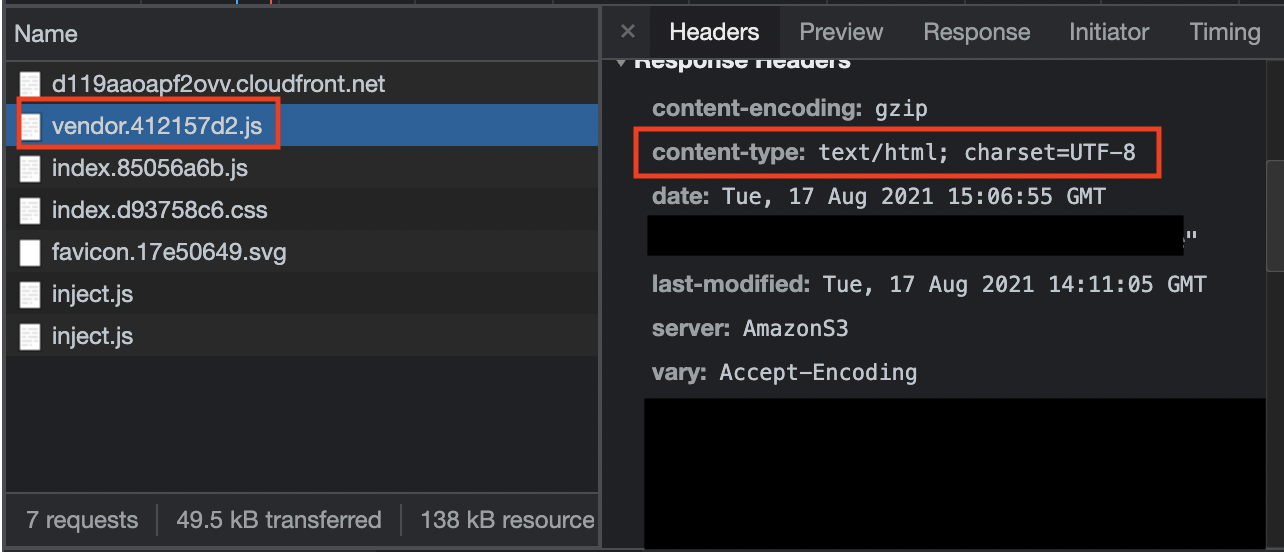Click the file icon of the first inject.js
The width and height of the screenshot is (1284, 552).
click(31, 294)
